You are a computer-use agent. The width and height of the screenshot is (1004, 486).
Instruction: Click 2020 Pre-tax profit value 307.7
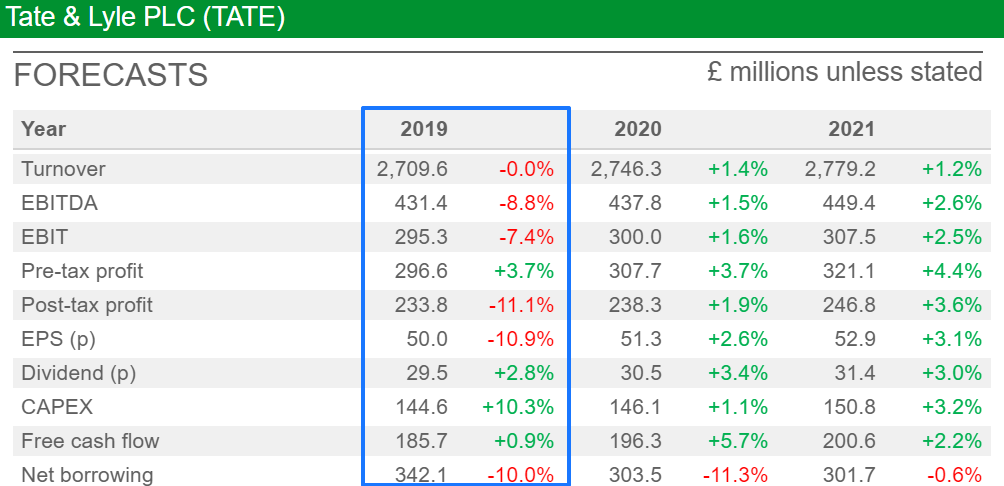pyautogui.click(x=635, y=271)
